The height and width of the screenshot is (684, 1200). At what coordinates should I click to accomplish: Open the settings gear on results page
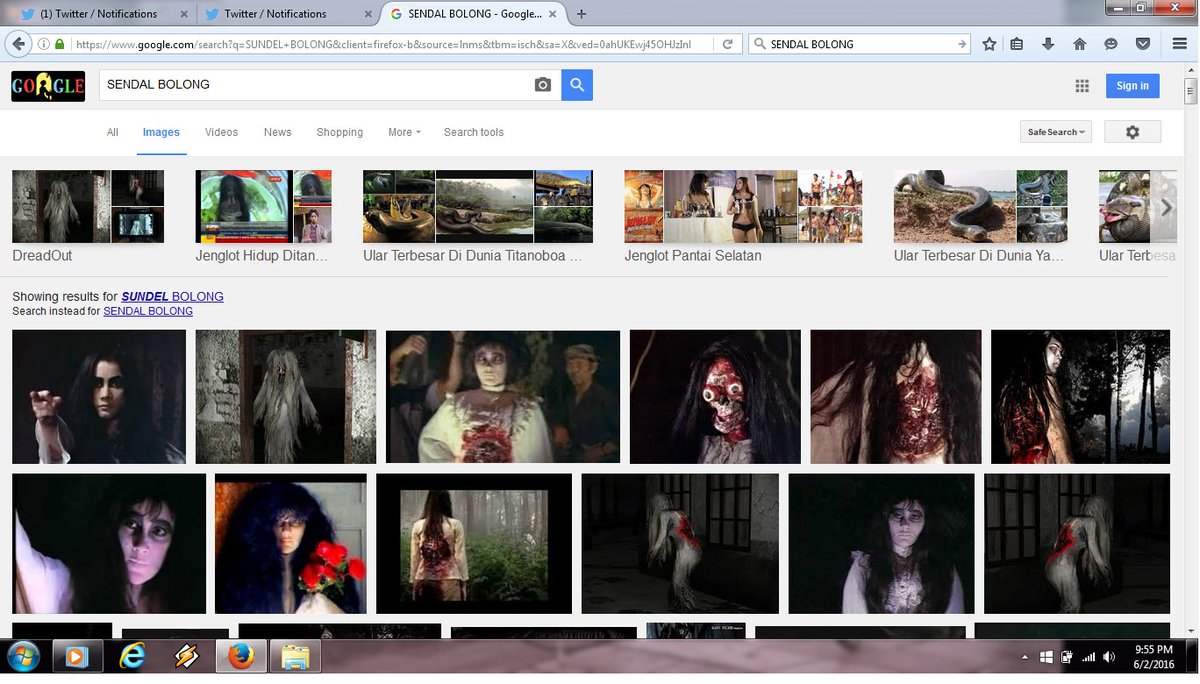tap(1132, 132)
